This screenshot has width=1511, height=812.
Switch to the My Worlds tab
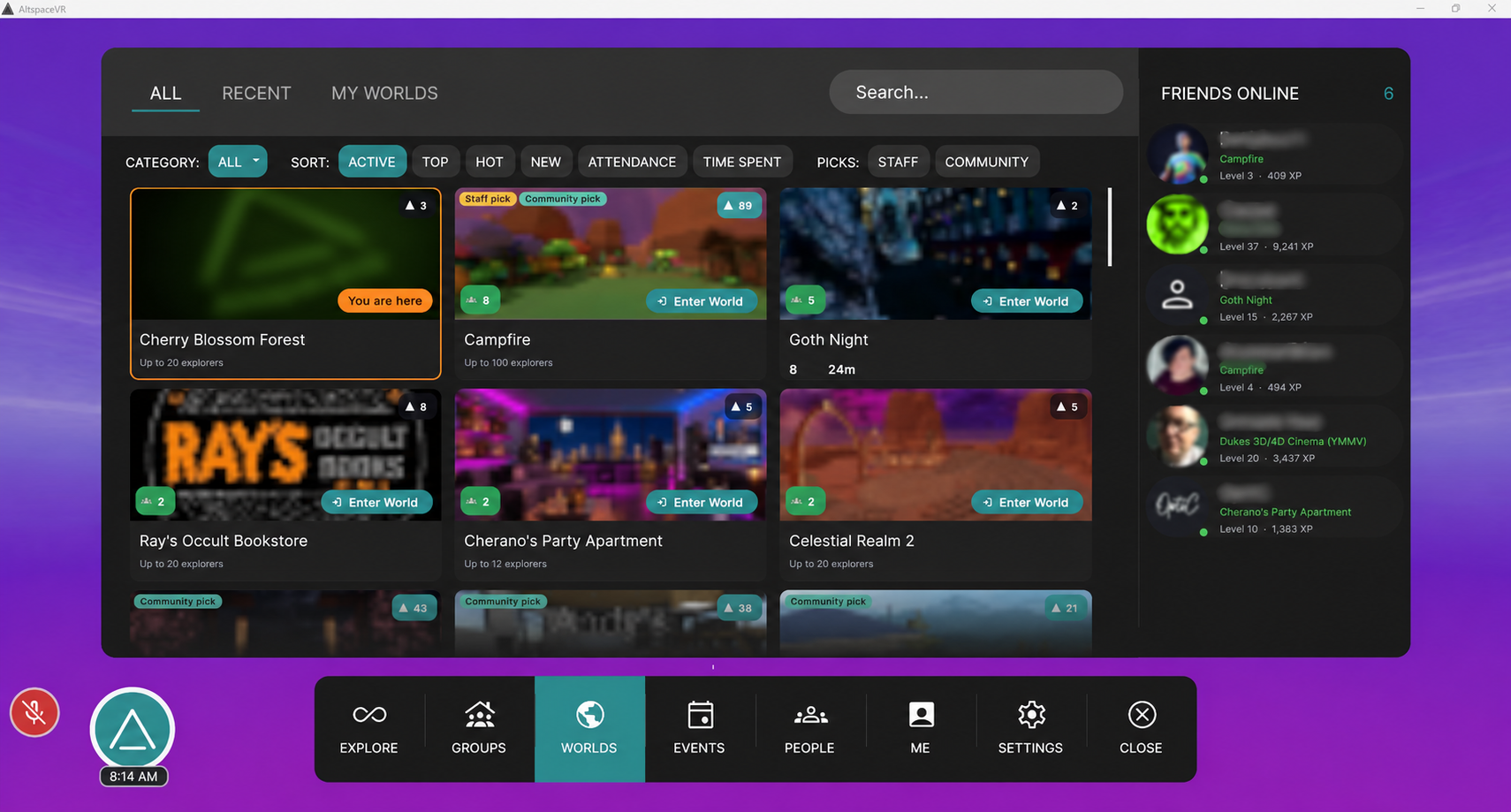pos(384,94)
